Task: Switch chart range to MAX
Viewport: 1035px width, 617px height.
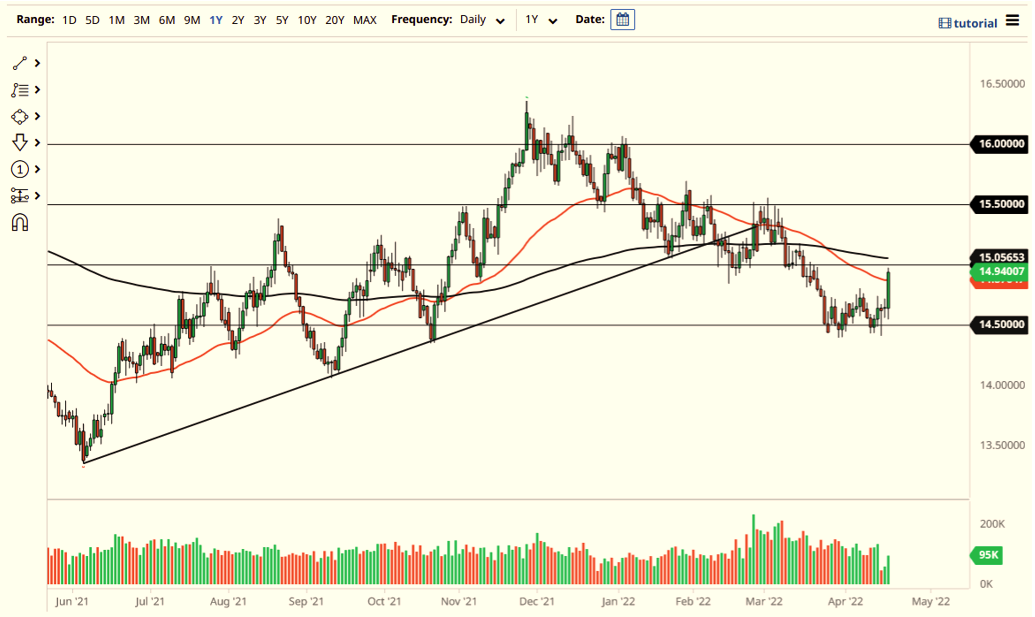Action: pos(363,18)
